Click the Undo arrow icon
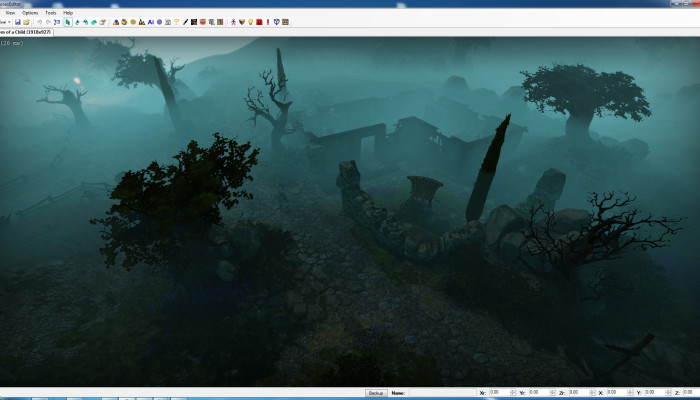The image size is (700, 400). 39,22
